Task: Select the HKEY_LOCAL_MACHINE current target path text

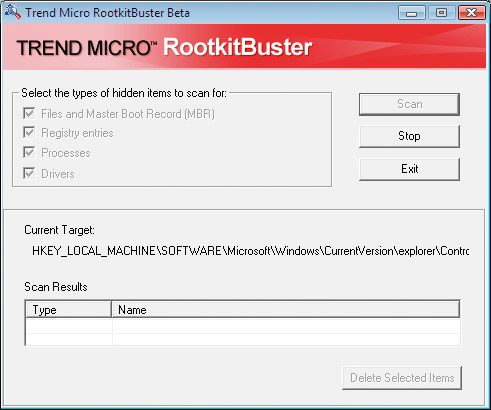Action: coord(250,251)
